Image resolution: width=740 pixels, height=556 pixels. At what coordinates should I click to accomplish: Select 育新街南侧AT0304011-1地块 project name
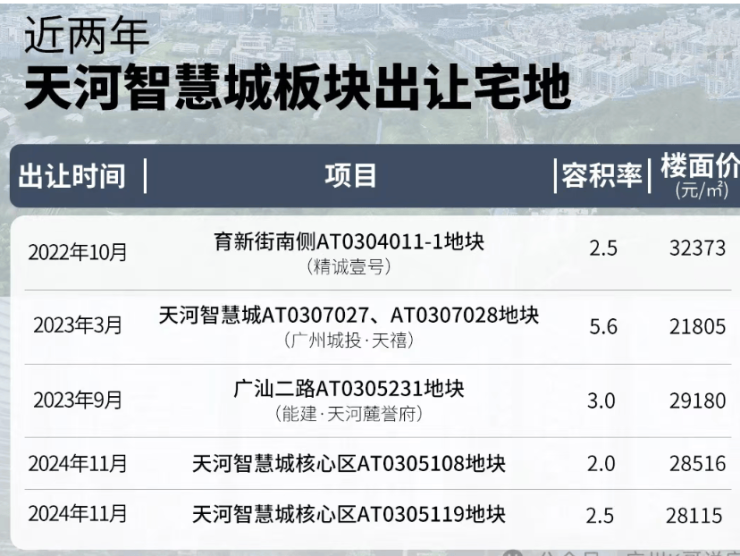coord(349,241)
